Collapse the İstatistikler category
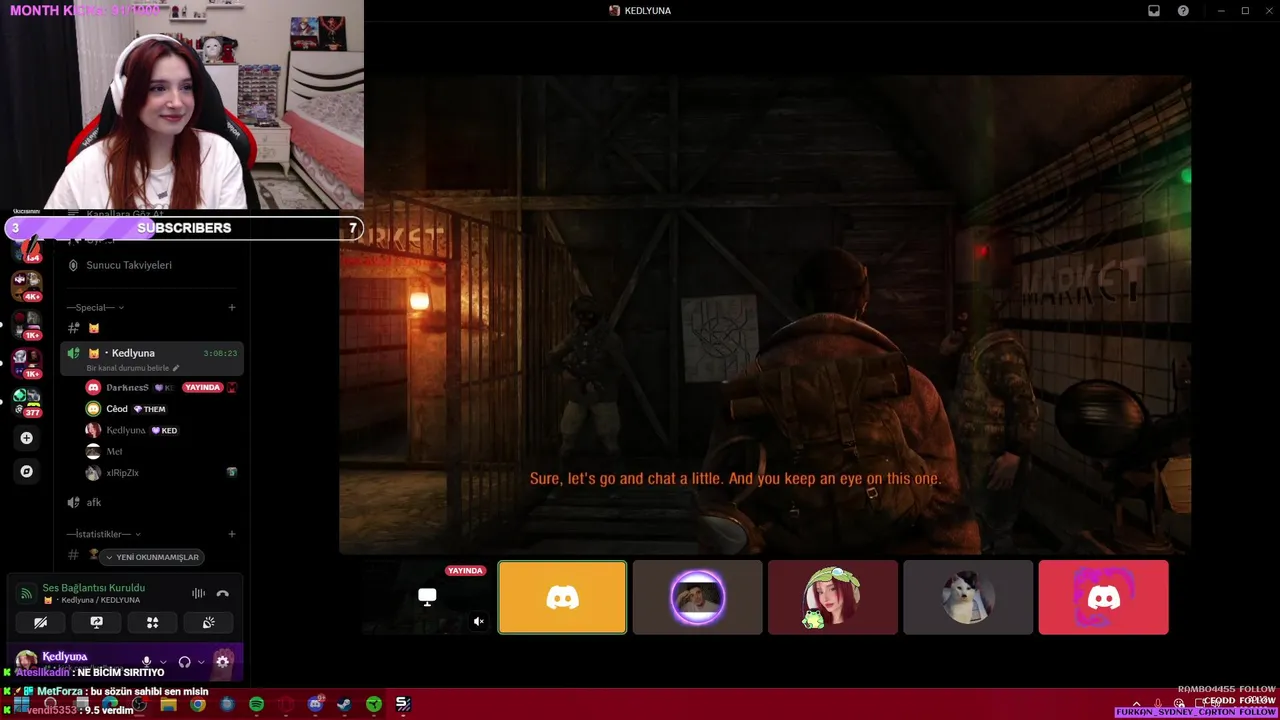Viewport: 1280px width, 720px height. 104,534
